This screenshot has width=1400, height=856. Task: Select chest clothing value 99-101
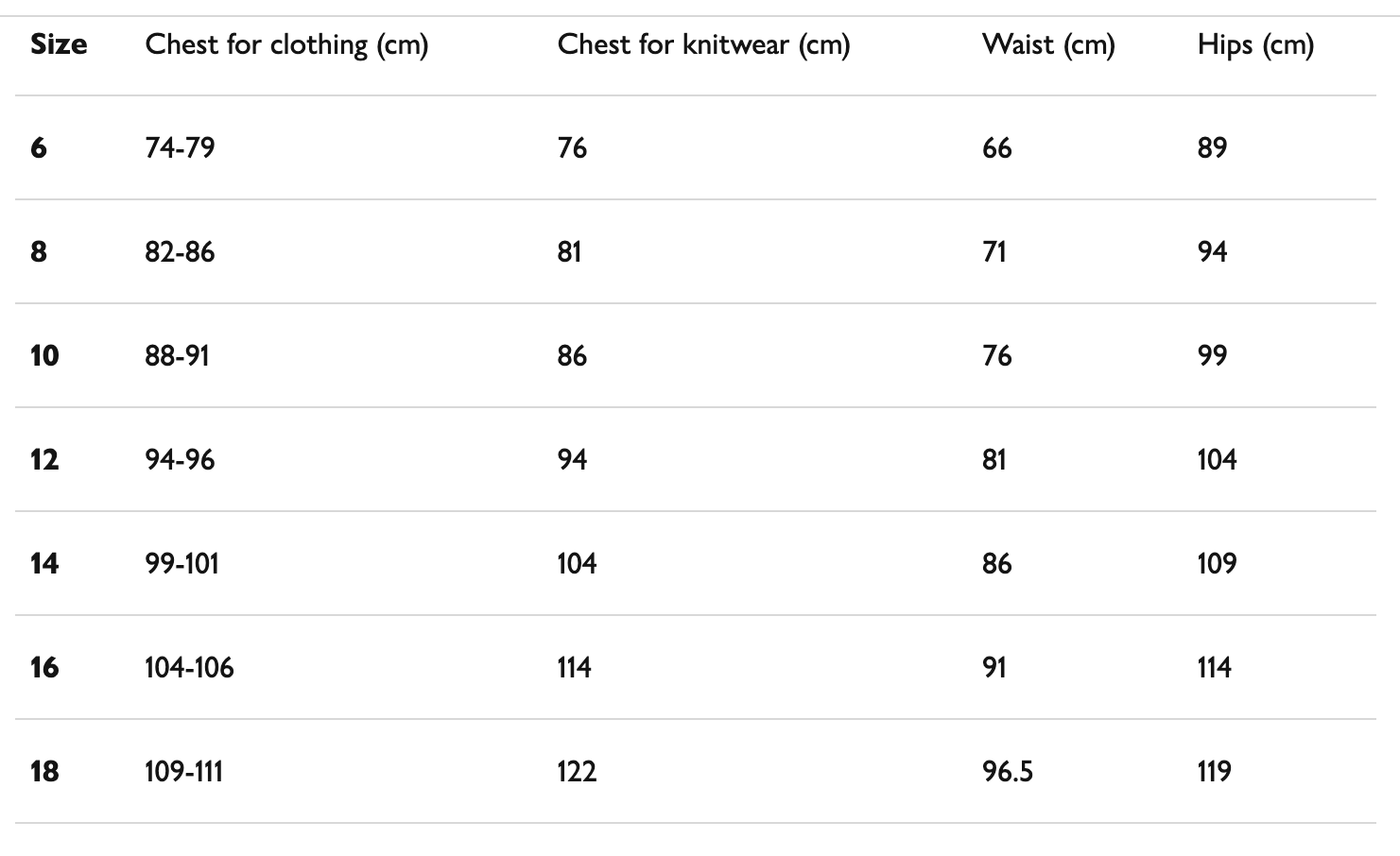coord(181,563)
